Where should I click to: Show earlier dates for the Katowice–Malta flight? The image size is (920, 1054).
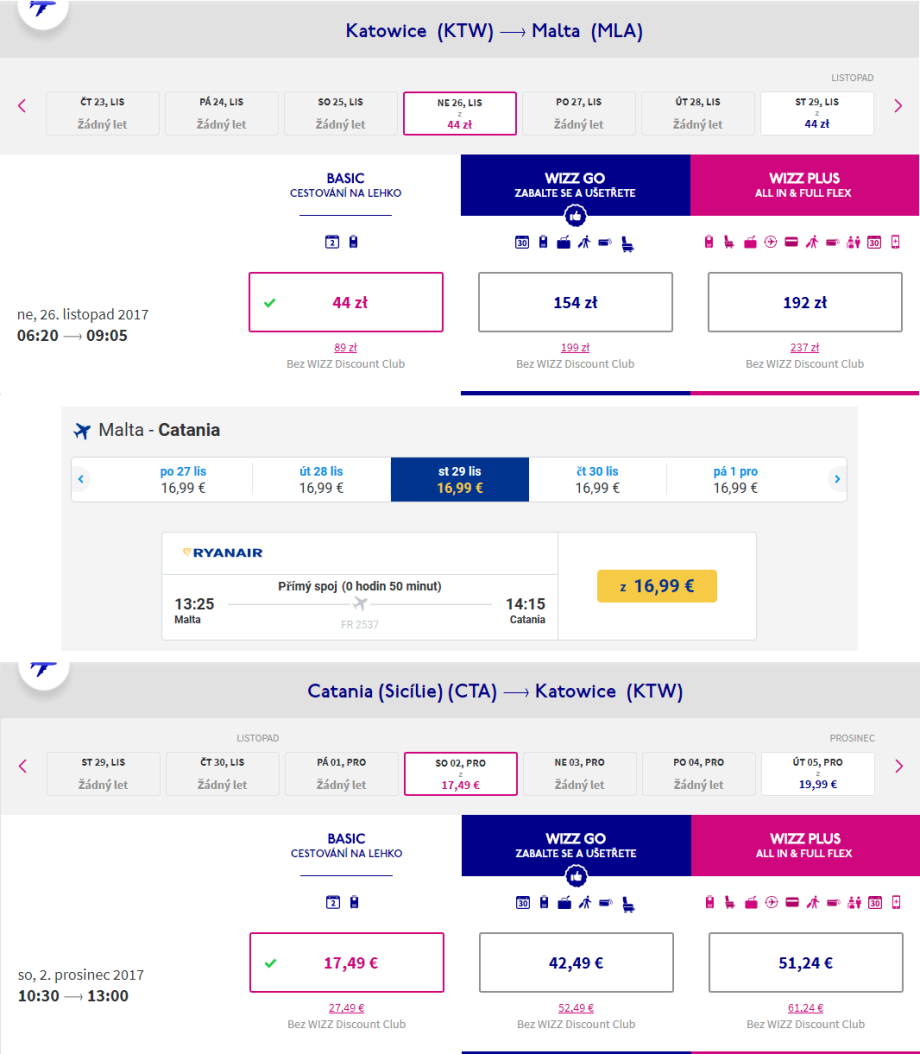point(22,106)
